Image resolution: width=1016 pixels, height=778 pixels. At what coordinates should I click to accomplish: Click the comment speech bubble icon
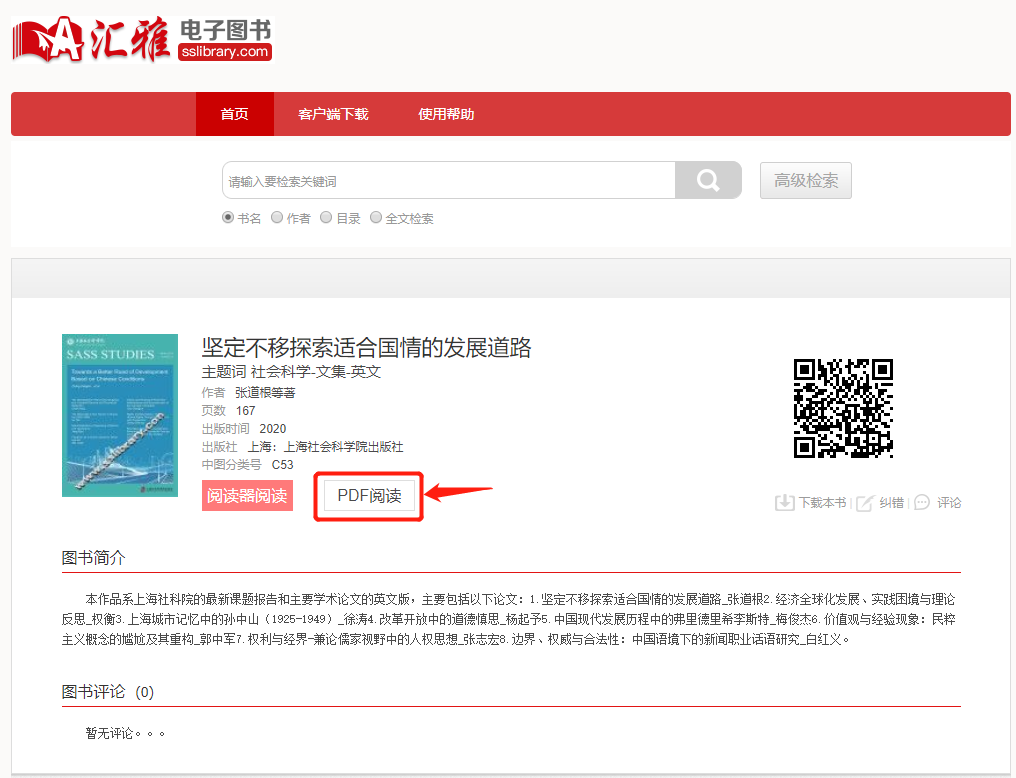tap(921, 502)
